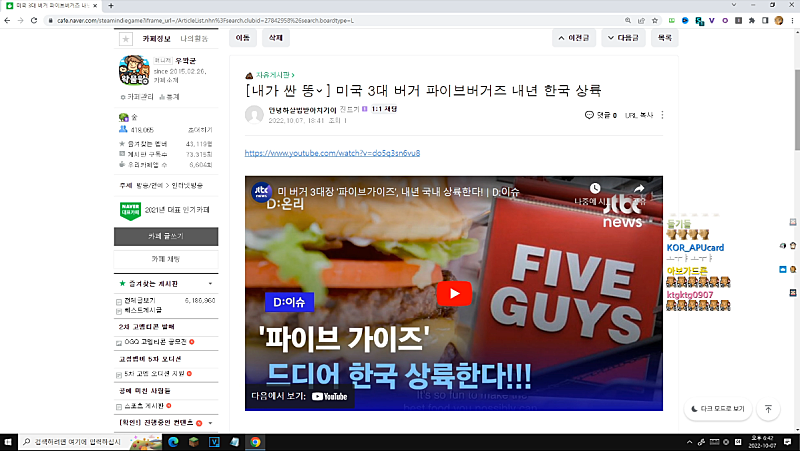Switch to 나의활동 tab
Image resolution: width=800 pixels, height=451 pixels.
(x=194, y=38)
